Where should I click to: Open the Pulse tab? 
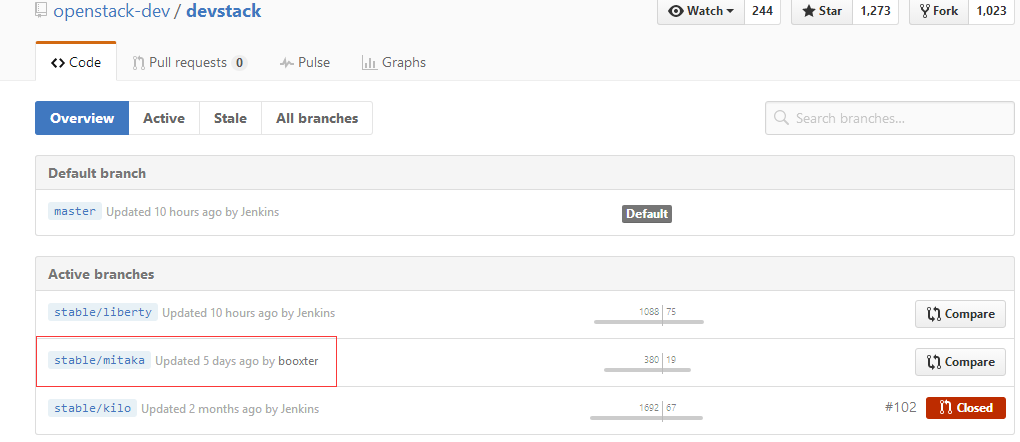pyautogui.click(x=305, y=62)
